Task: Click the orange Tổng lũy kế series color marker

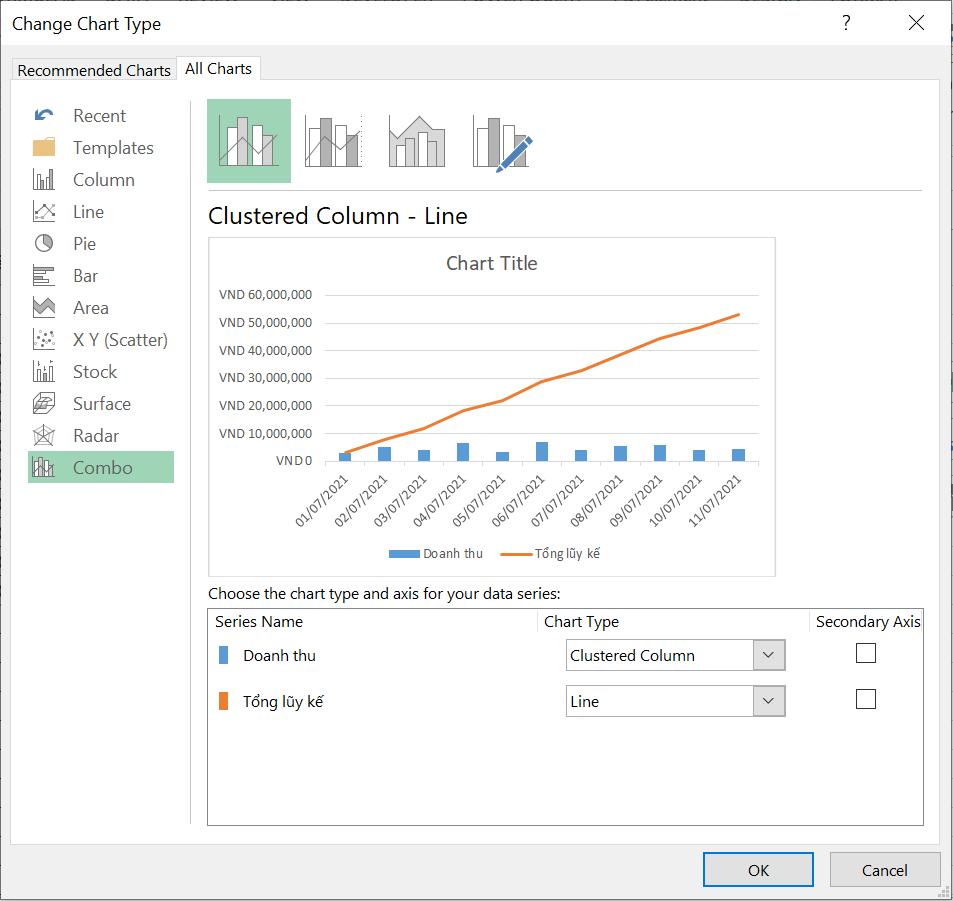Action: tap(222, 701)
